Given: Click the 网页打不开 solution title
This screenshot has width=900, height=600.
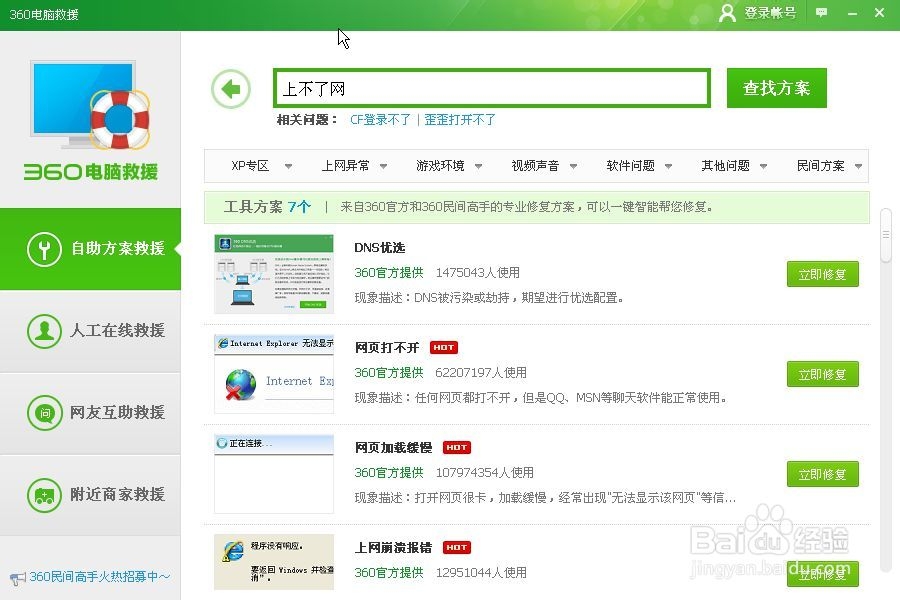Looking at the screenshot, I should 387,347.
